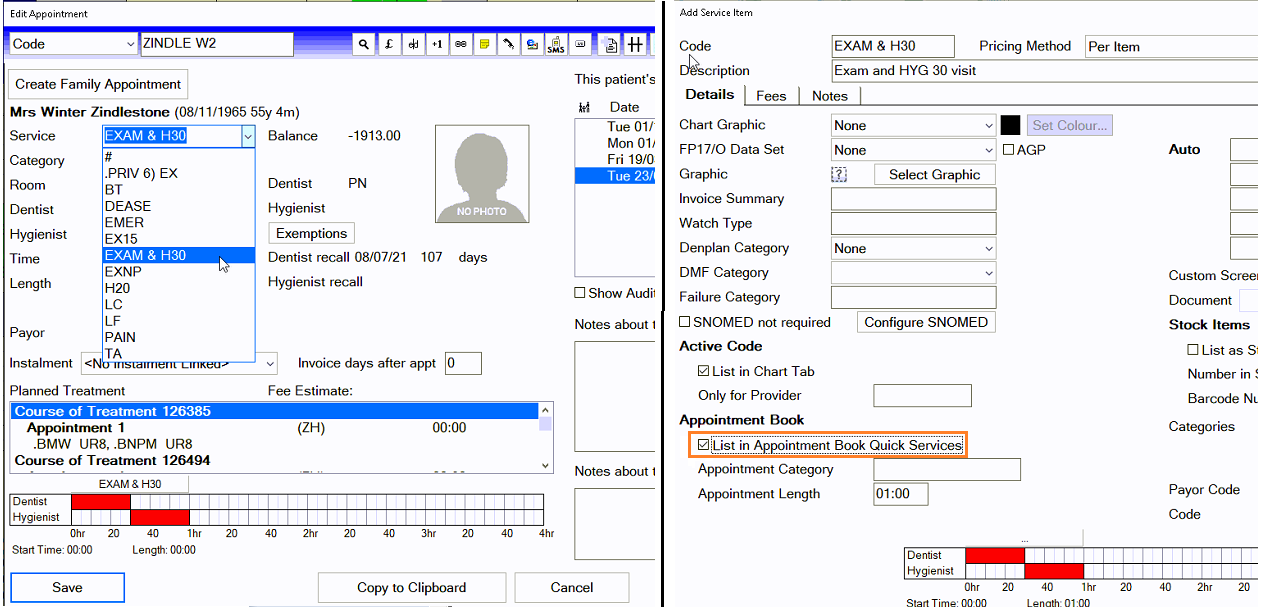The width and height of the screenshot is (1264, 607).
Task: Click the service Description field
Action: (x=1045, y=71)
